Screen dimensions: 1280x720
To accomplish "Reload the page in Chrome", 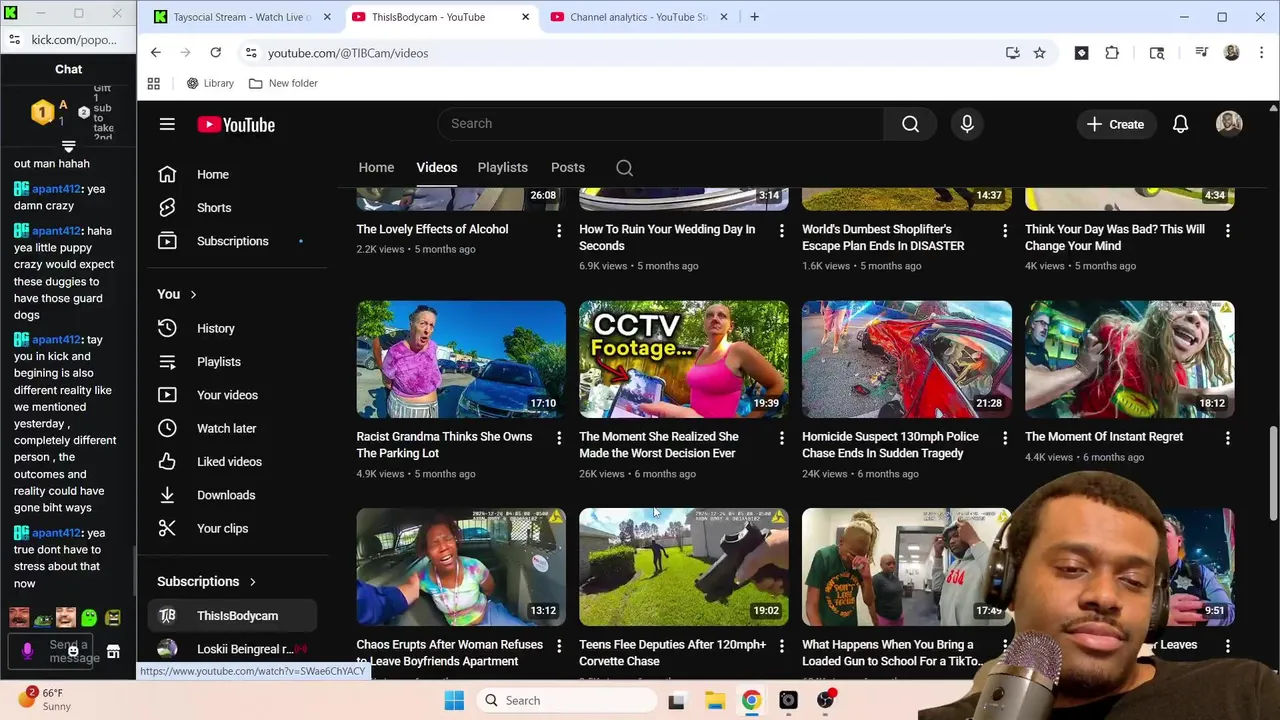I will (x=215, y=53).
